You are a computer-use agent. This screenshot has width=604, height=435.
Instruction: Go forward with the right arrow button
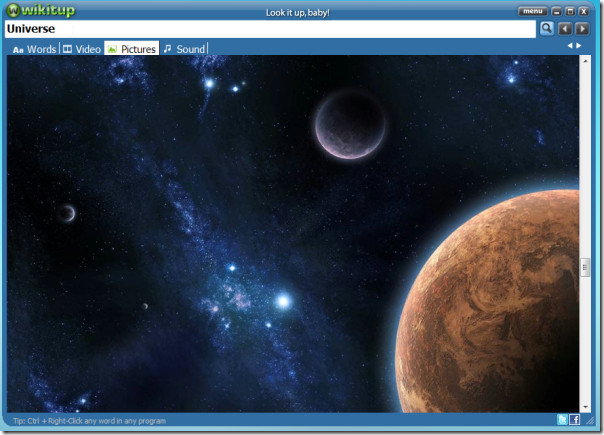[582, 29]
